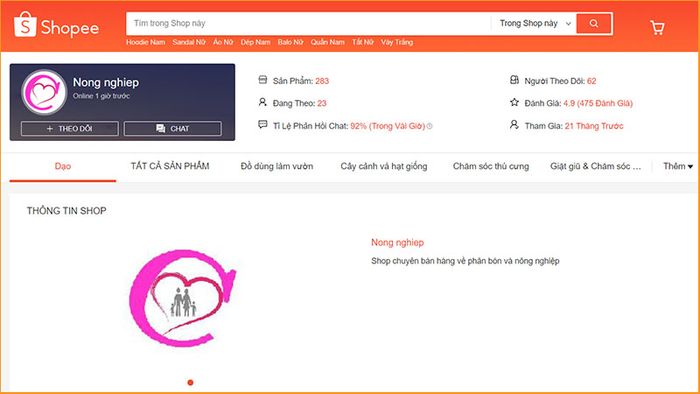Click the Sản Phẩm store icon
Screen dimensions: 700x394
point(262,80)
